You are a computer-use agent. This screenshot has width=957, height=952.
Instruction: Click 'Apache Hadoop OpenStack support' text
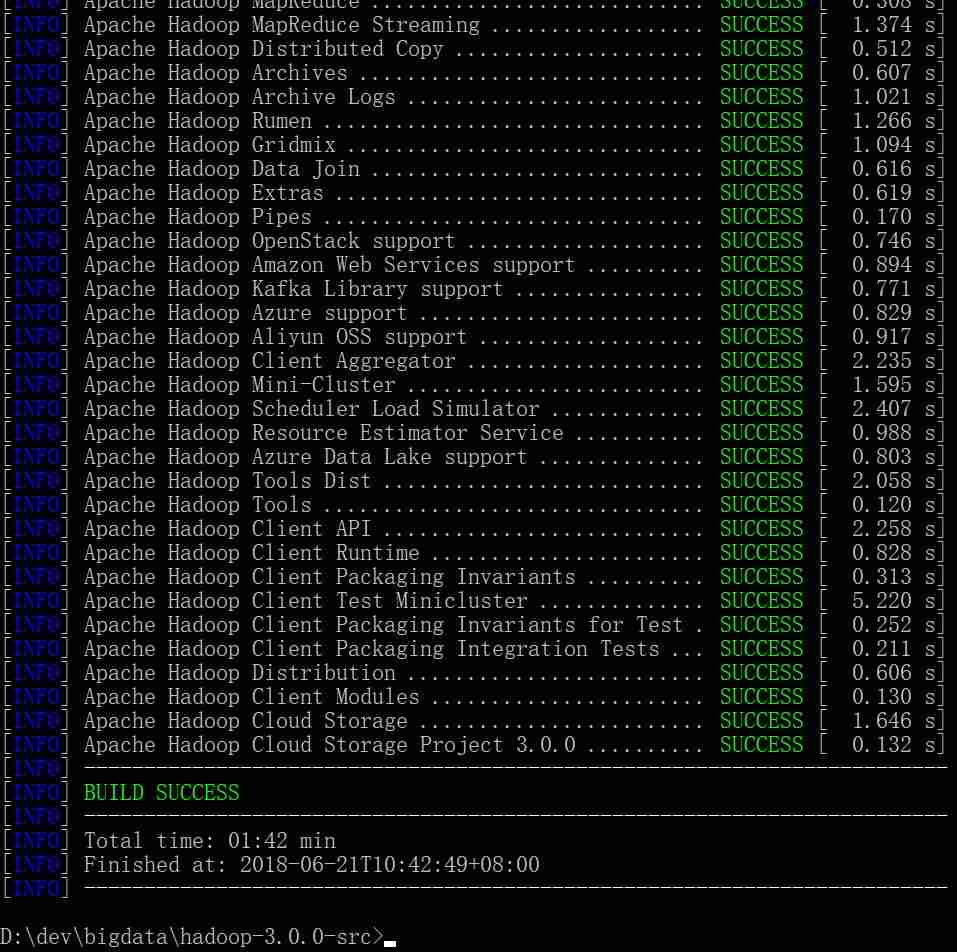click(270, 241)
